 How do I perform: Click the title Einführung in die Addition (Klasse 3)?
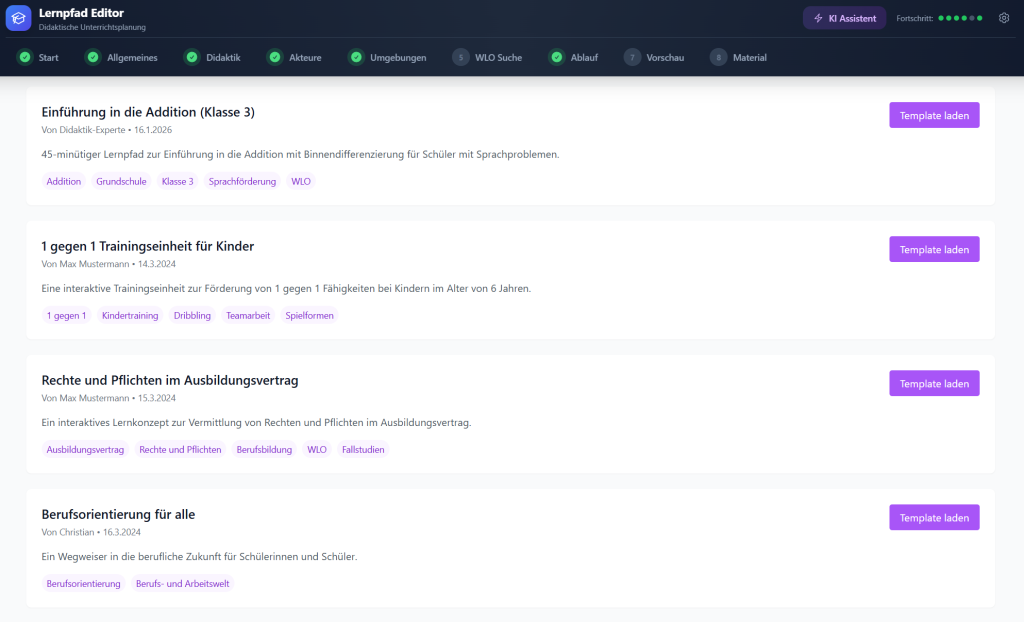(148, 112)
